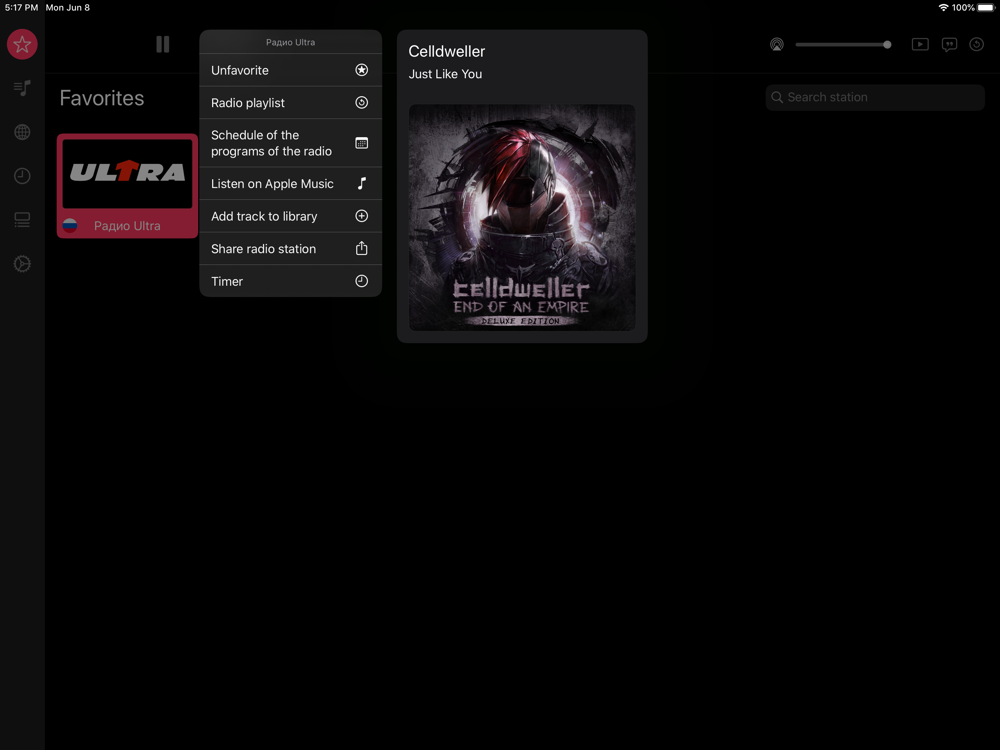Click the Радио Ultra station label

pyautogui.click(x=127, y=226)
